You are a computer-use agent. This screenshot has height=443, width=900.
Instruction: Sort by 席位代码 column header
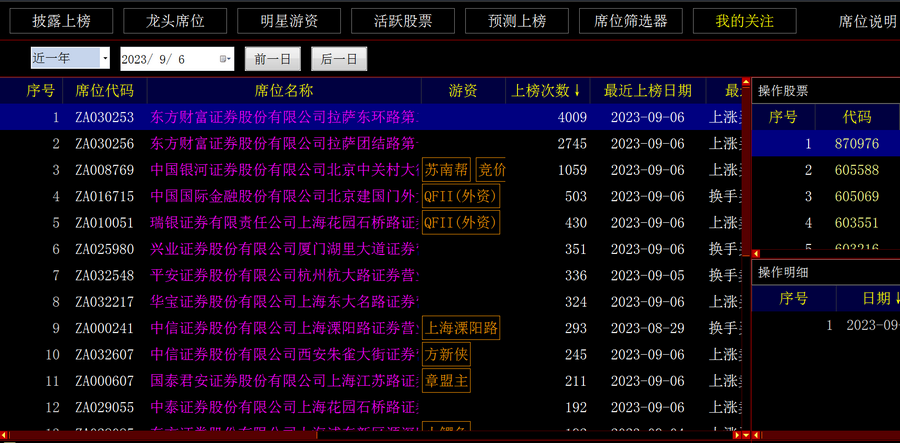(x=104, y=91)
